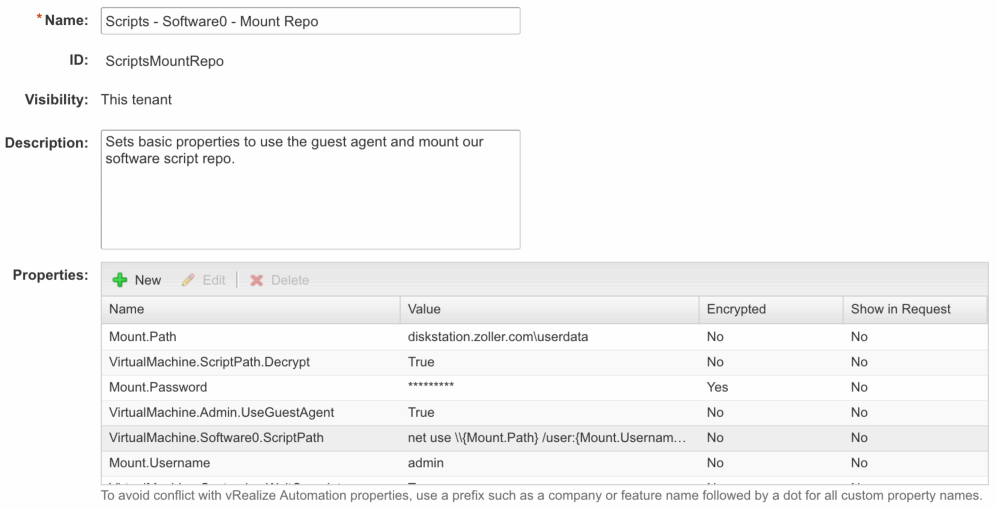Screen dimensions: 996x508
Task: Click the Yes encrypted cell for Mount.Password
Action: pyautogui.click(x=717, y=387)
